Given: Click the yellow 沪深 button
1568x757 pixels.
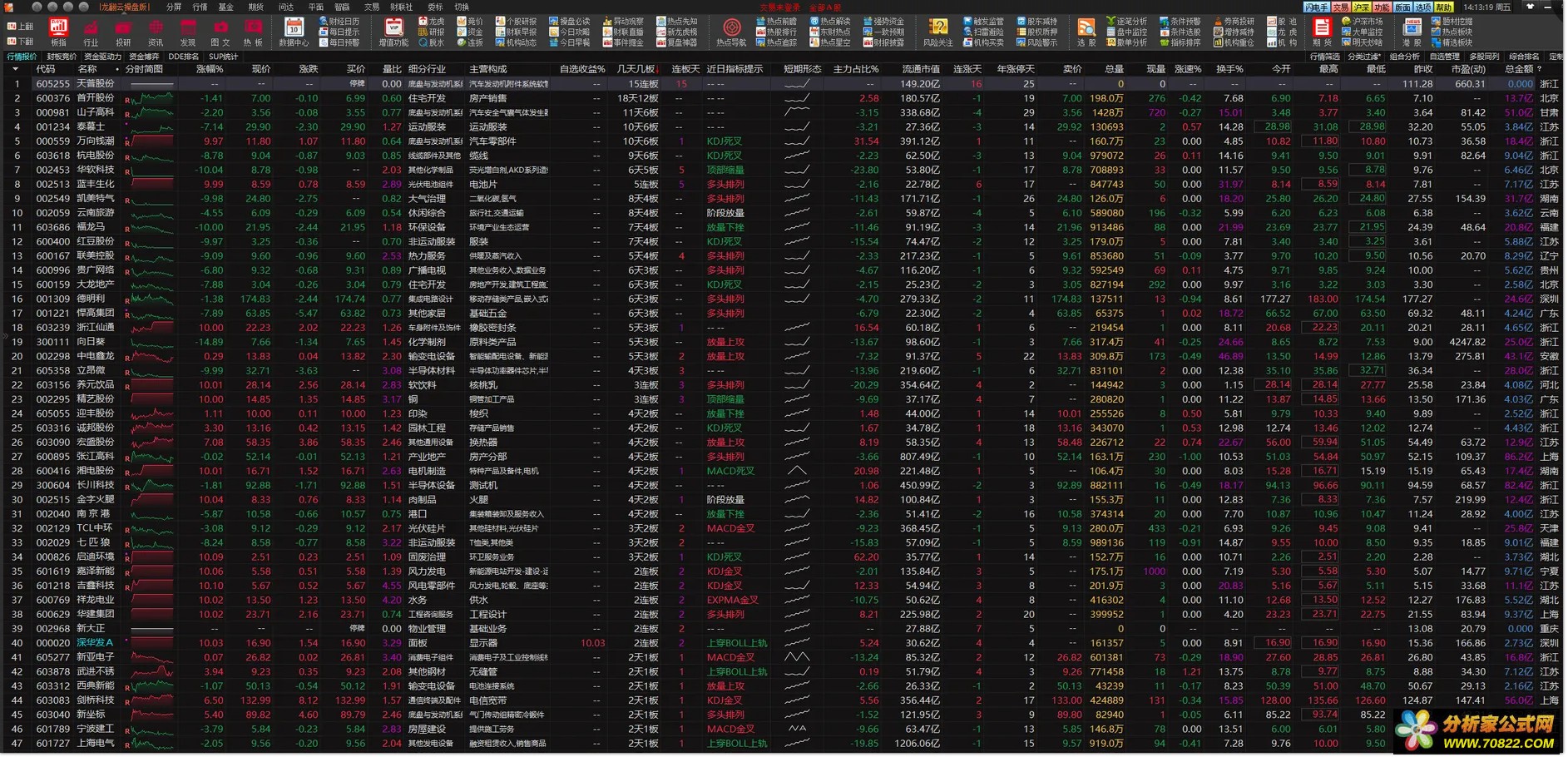Looking at the screenshot, I should coord(1361,7).
